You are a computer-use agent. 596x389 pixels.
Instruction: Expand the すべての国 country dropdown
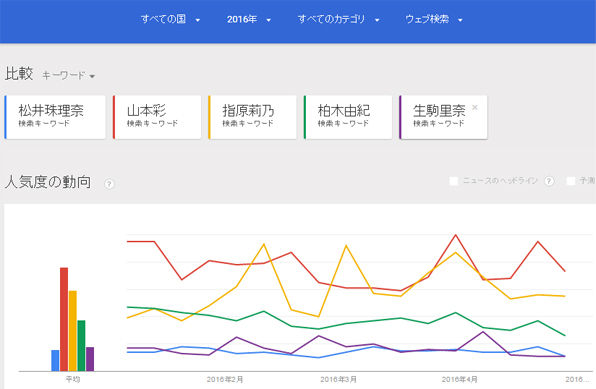(x=170, y=19)
